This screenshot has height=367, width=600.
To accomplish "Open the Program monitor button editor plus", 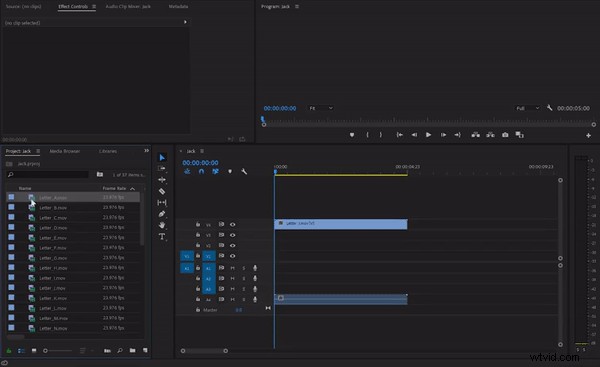I will pos(588,135).
